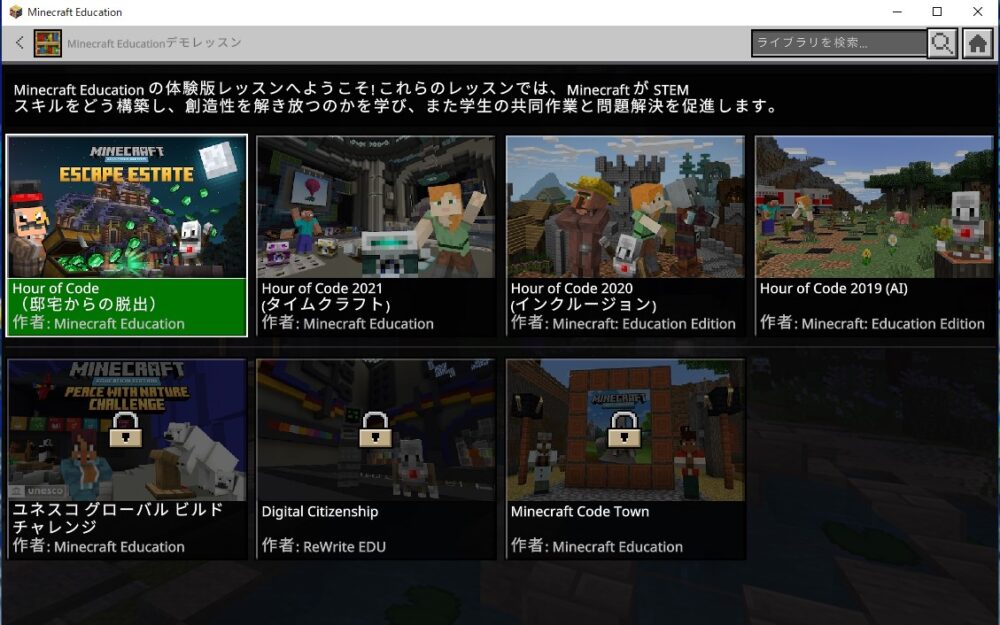1000x625 pixels.
Task: Minimize the Minecraft Education window
Action: (x=897, y=11)
